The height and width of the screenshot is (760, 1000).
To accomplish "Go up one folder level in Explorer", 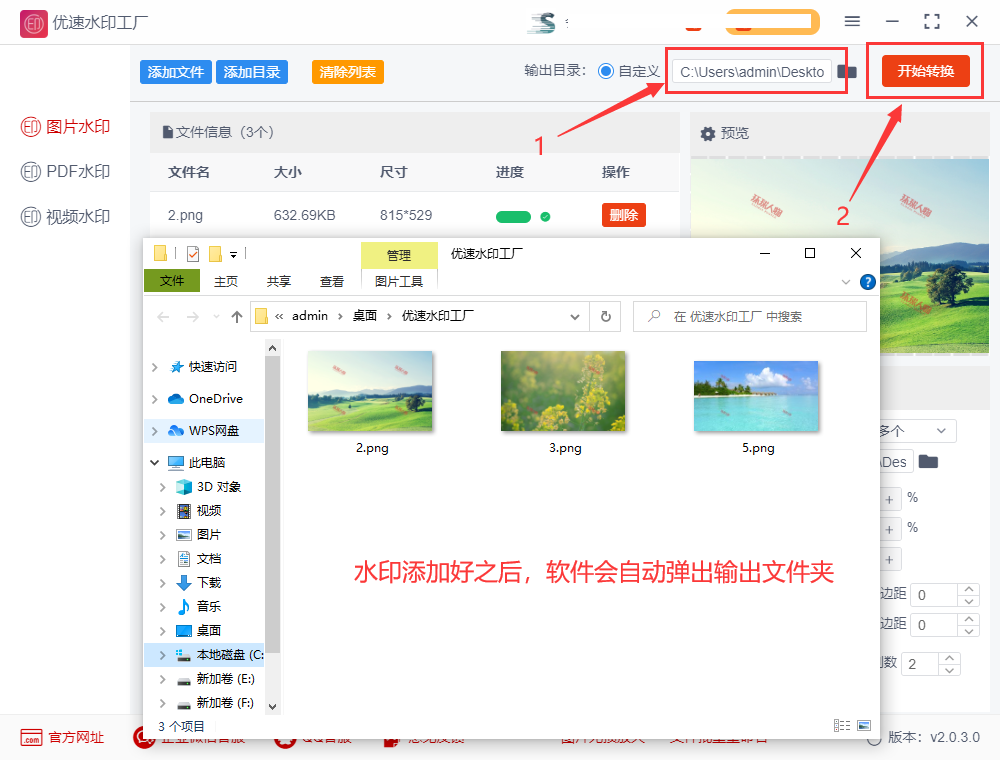I will [237, 317].
